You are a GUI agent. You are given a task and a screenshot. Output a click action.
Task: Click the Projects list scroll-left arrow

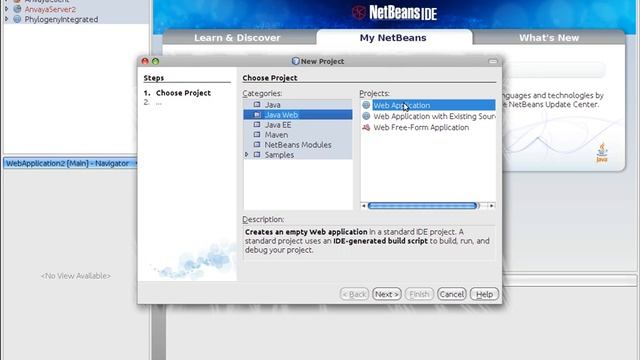tap(364, 206)
